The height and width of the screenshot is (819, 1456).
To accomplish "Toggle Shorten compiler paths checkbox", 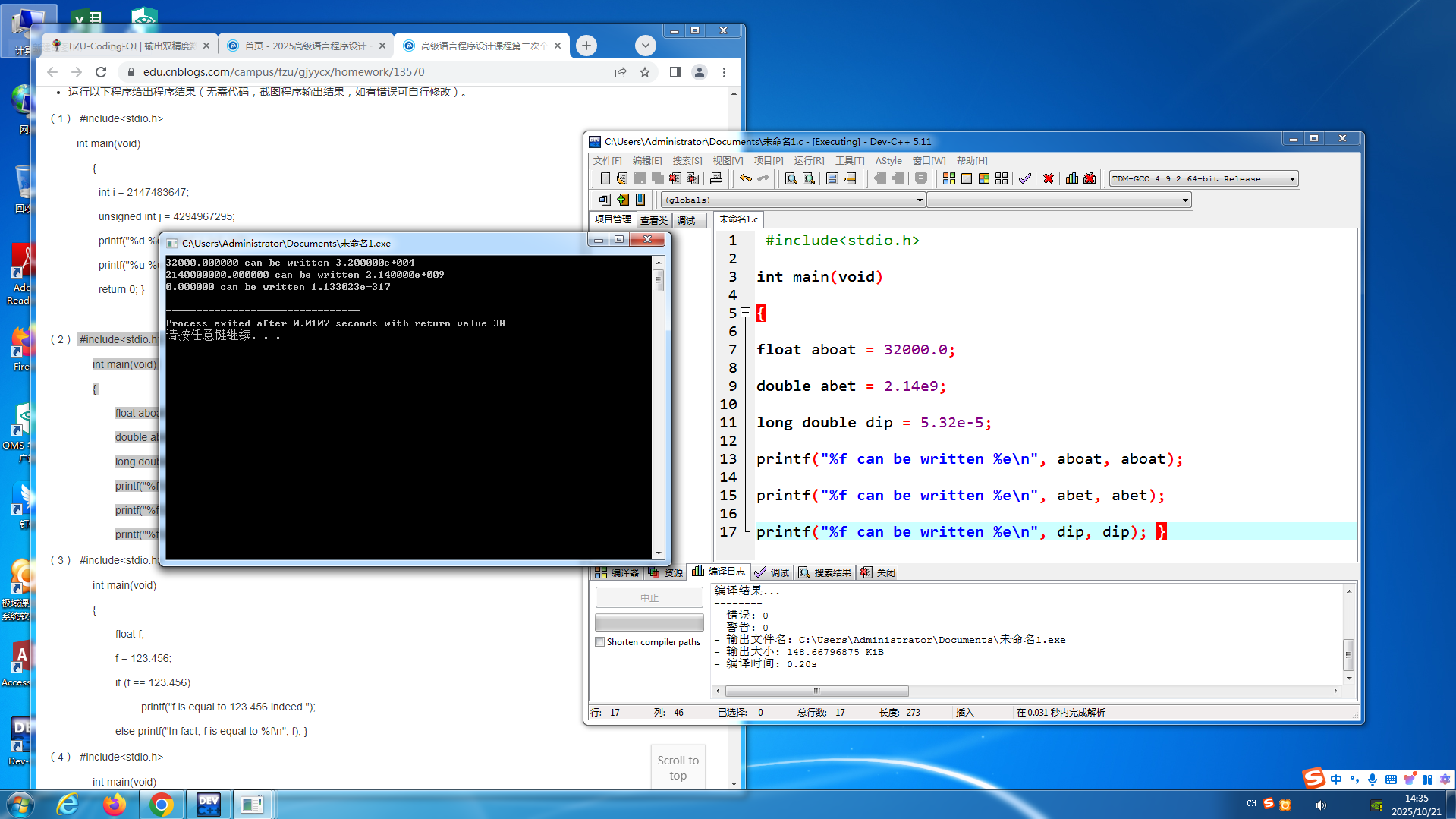I will (600, 642).
